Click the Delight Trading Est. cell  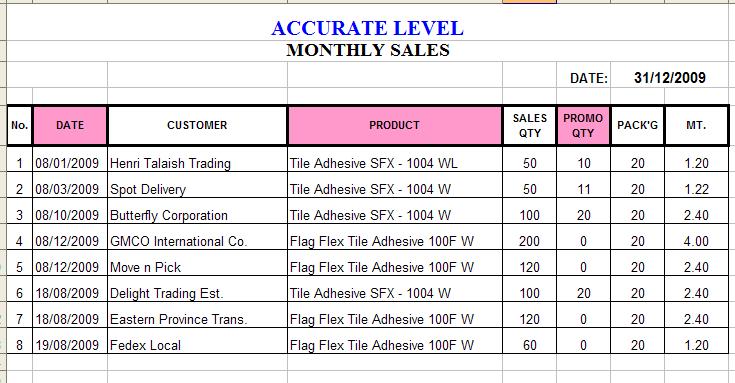click(x=197, y=293)
